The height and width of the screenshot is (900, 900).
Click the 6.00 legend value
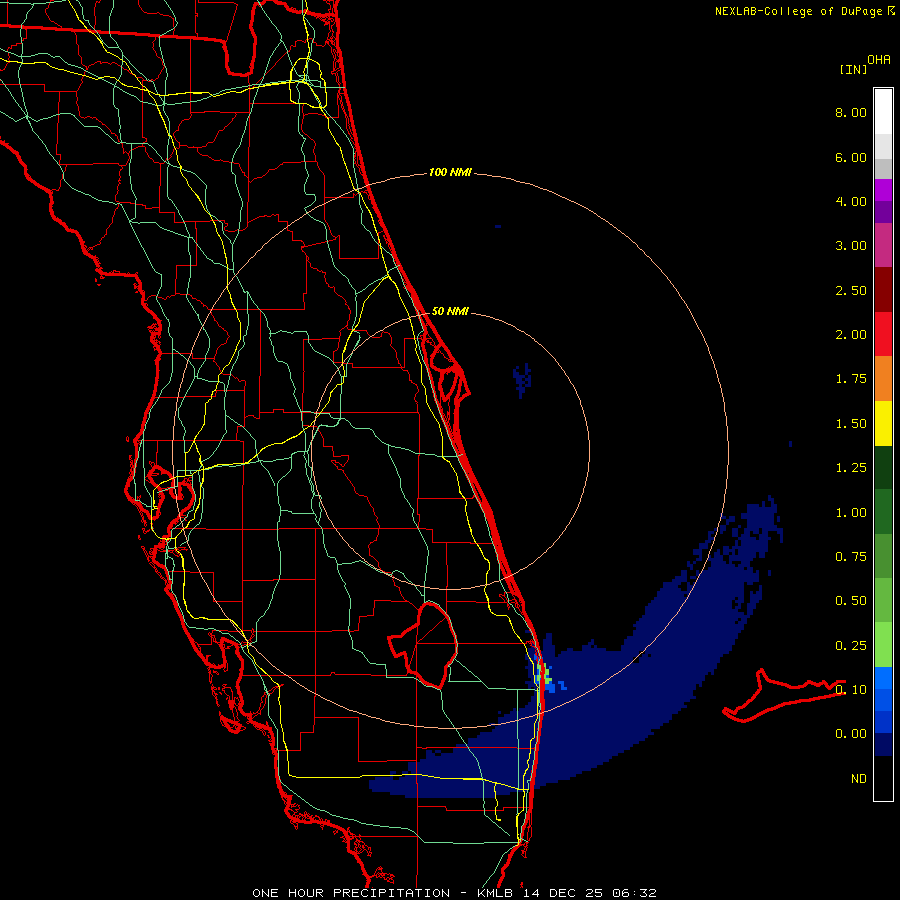[851, 157]
